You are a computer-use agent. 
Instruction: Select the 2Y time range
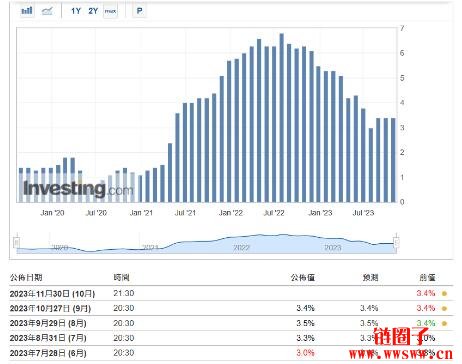click(93, 11)
